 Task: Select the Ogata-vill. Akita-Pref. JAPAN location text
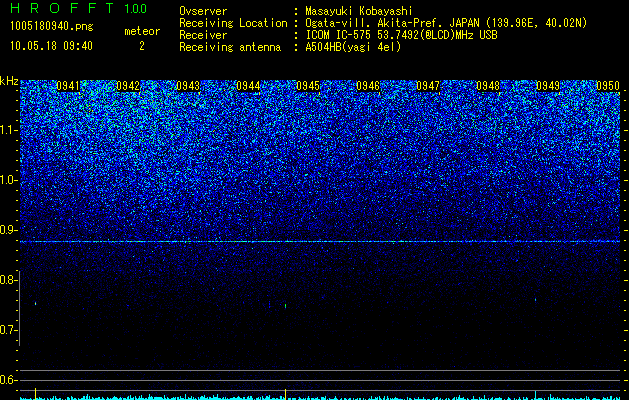446,23
